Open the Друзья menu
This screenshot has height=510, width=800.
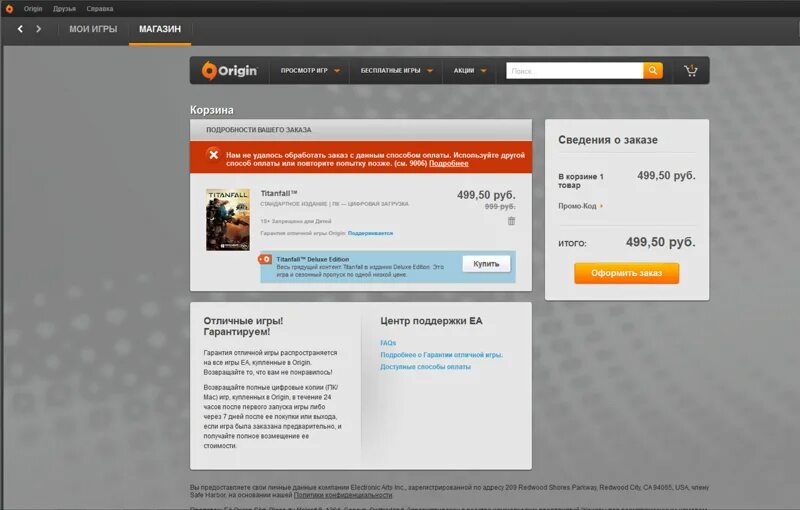(64, 9)
